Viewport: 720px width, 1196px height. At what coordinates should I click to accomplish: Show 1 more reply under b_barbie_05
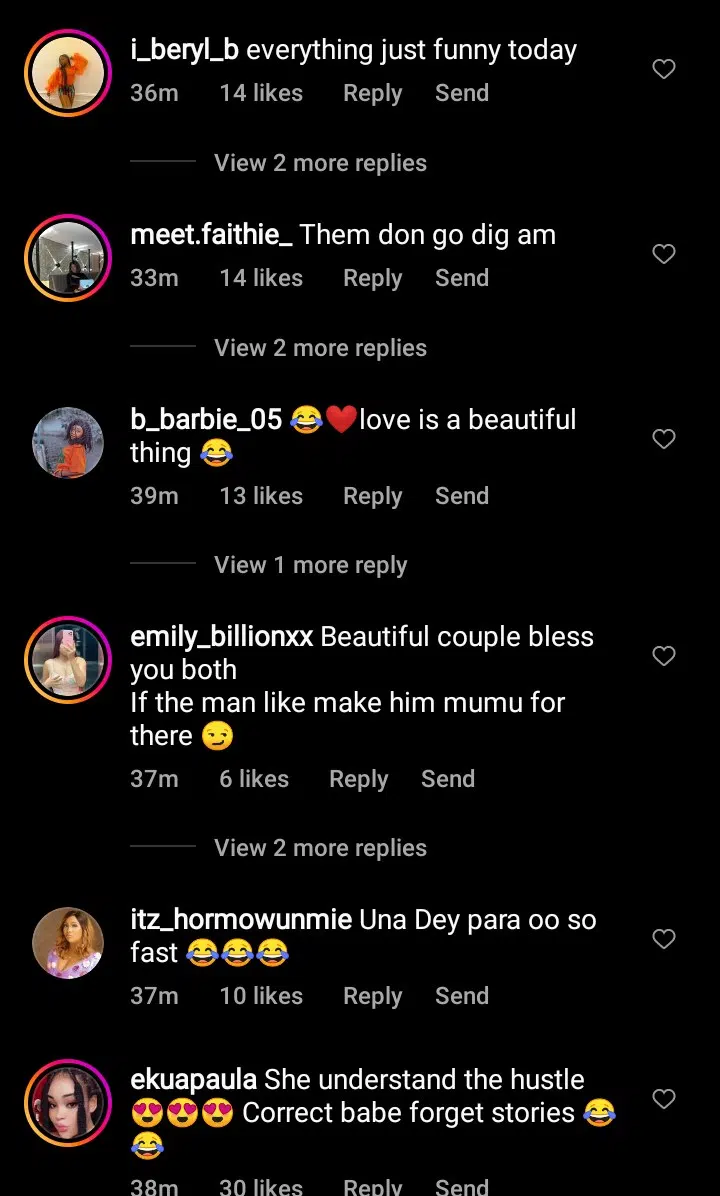tap(311, 565)
